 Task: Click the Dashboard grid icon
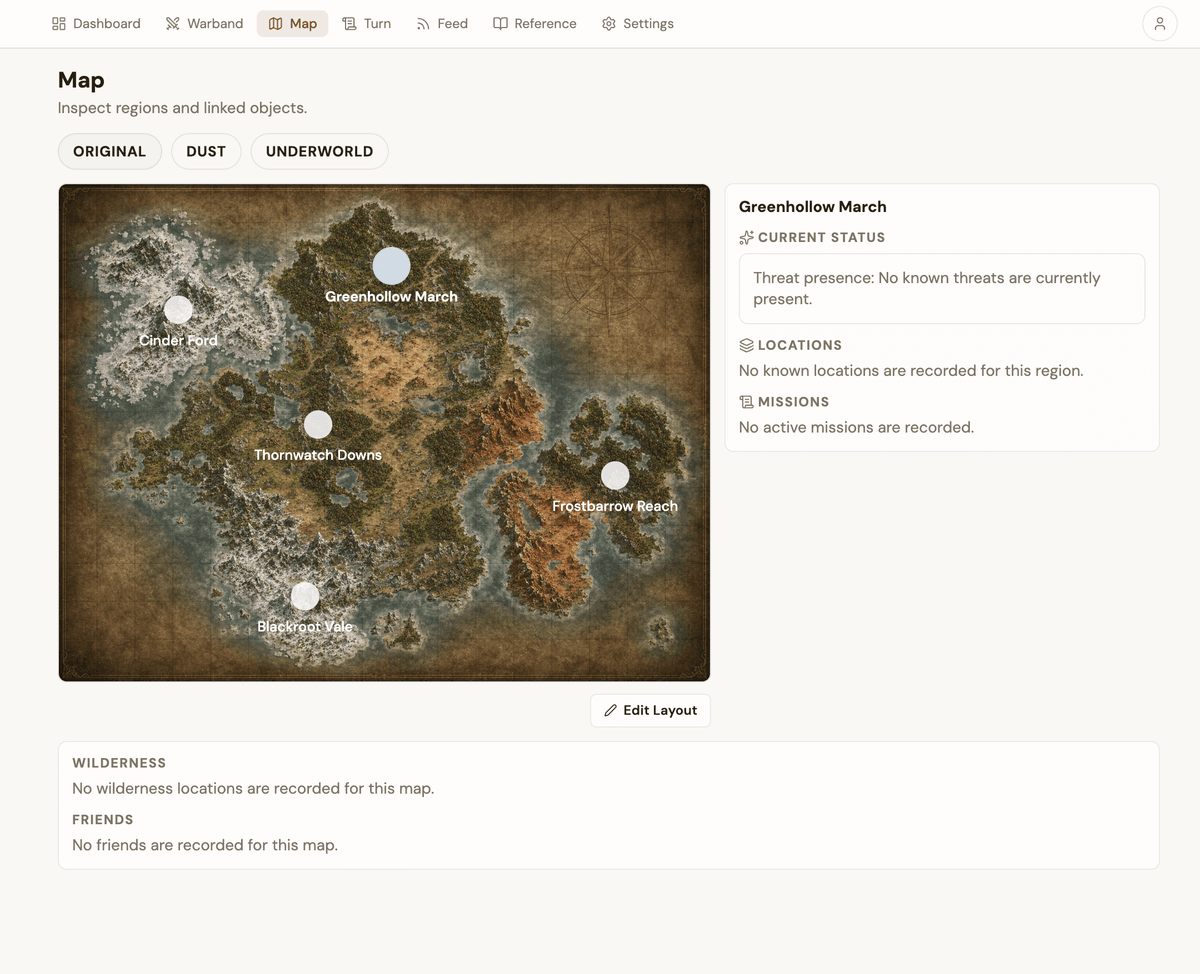[x=59, y=23]
